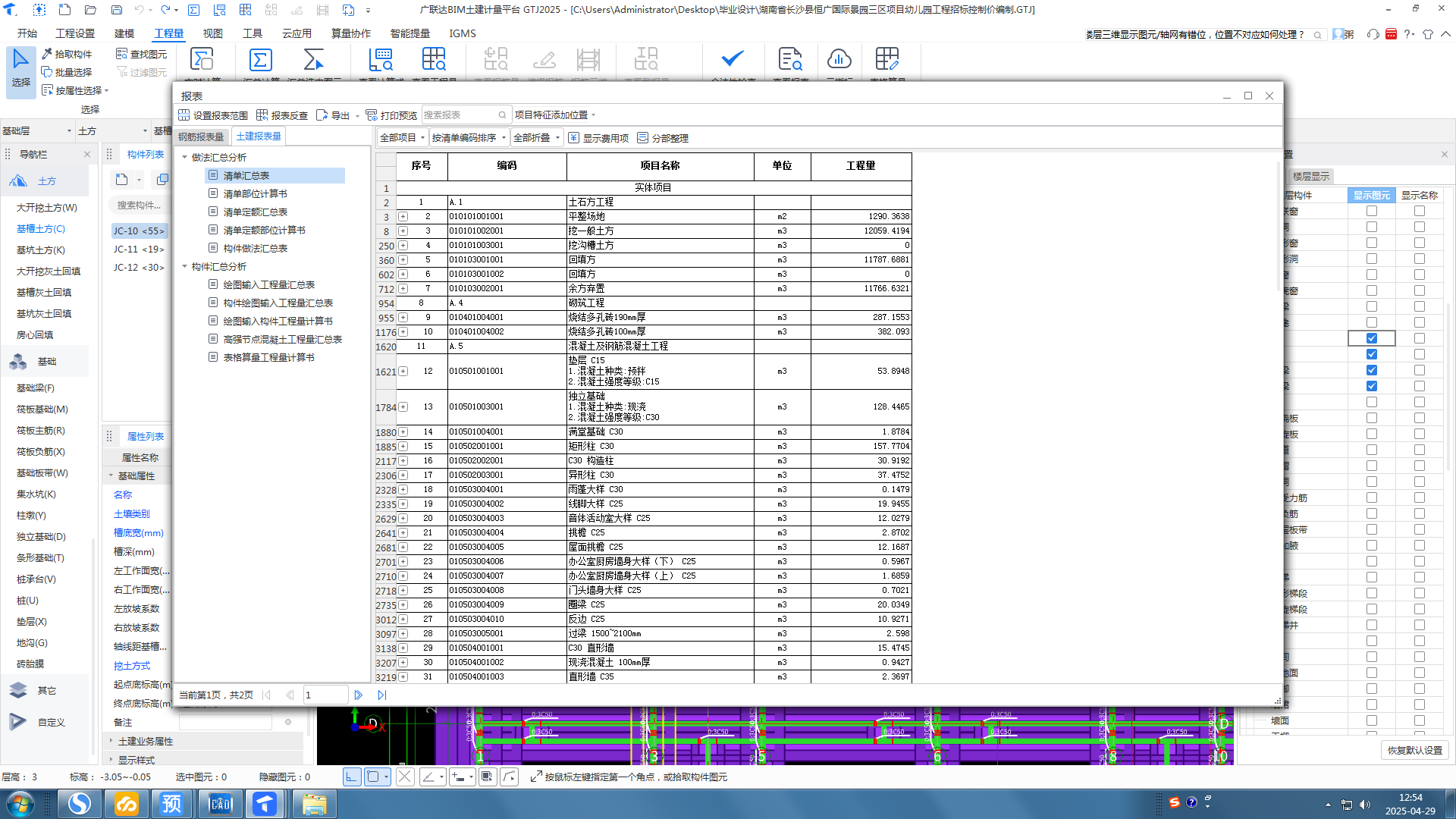The width and height of the screenshot is (1456, 819).
Task: Click the cross-selection icon in bottom status bar
Action: (x=405, y=777)
